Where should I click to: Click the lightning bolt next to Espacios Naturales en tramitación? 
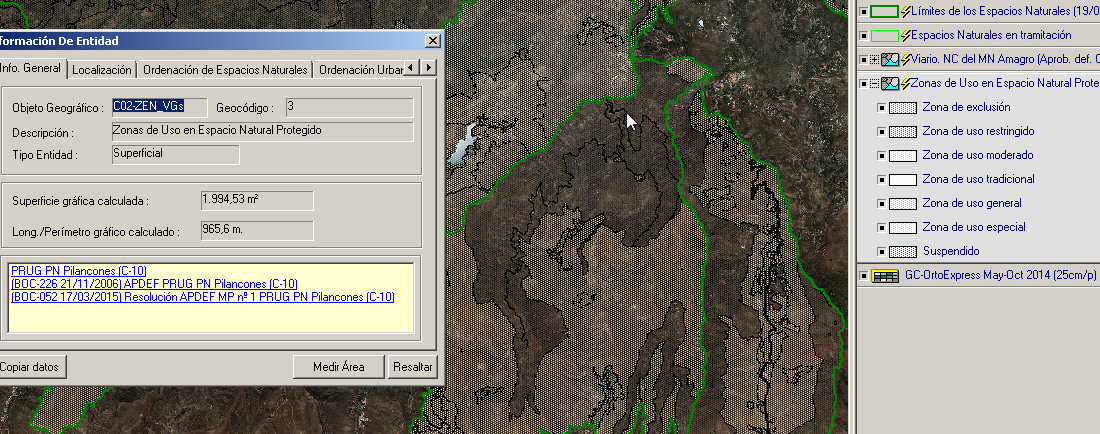905,35
